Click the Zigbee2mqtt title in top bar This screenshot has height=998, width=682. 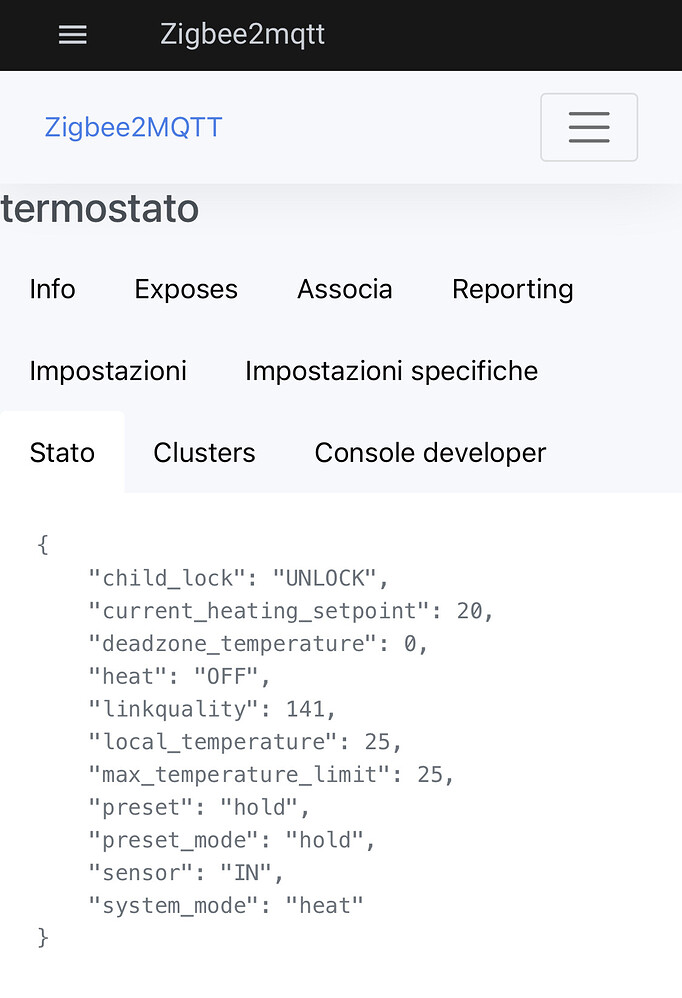click(242, 34)
